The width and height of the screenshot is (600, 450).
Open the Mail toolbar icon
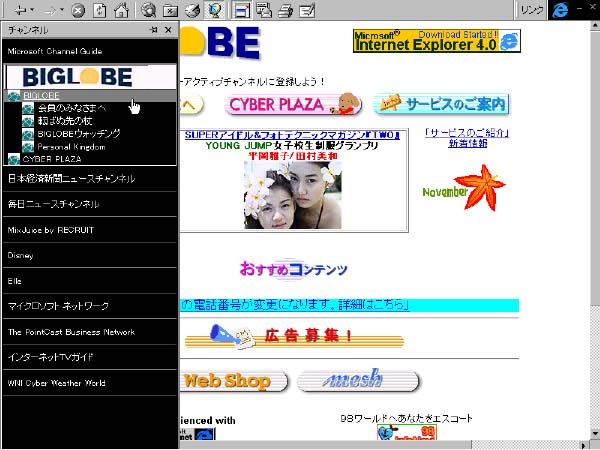pyautogui.click(x=264, y=10)
